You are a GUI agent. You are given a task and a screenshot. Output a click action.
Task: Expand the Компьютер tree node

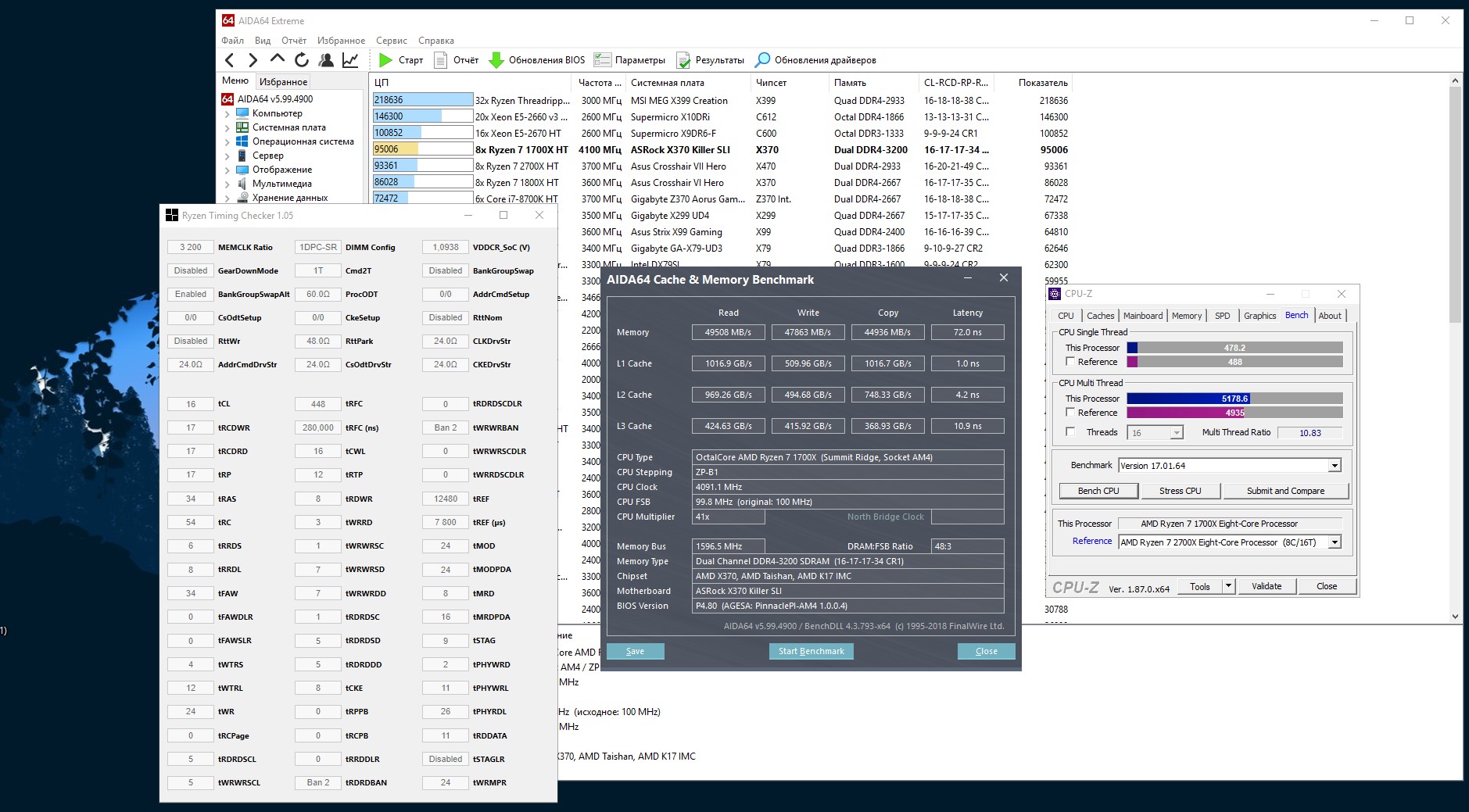228,114
